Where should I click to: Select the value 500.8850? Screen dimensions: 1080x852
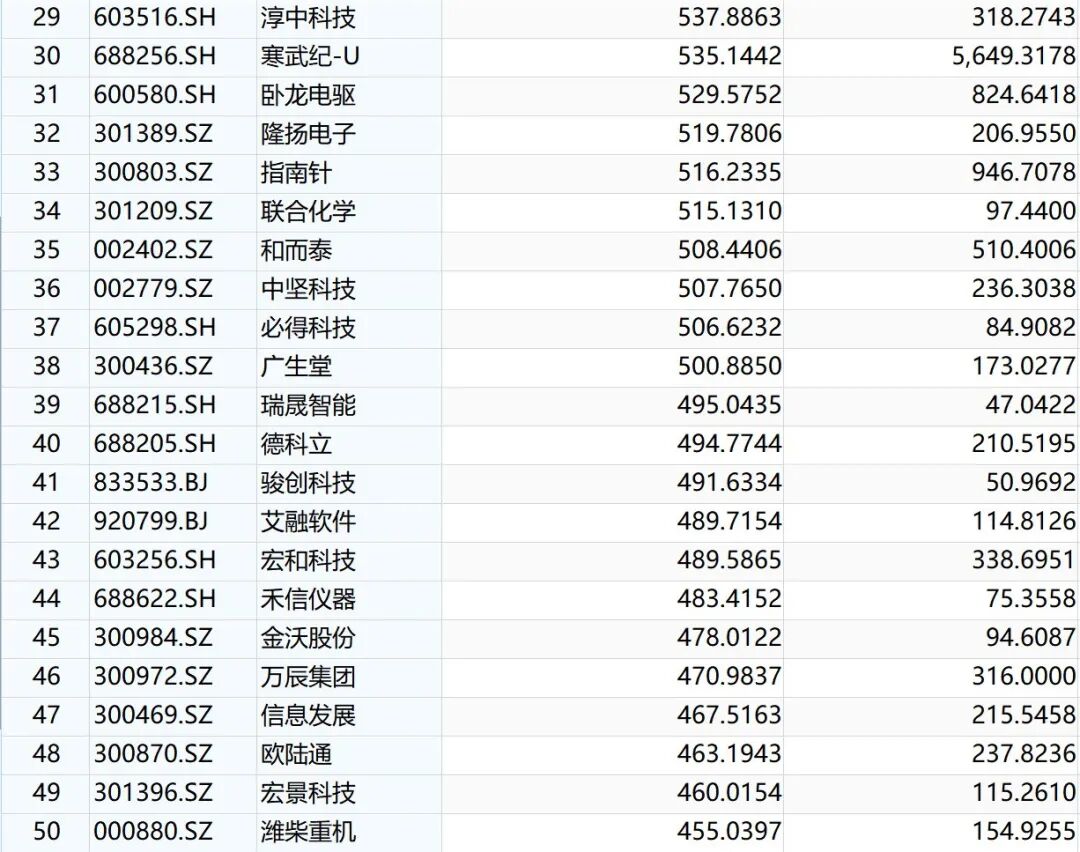coord(729,366)
